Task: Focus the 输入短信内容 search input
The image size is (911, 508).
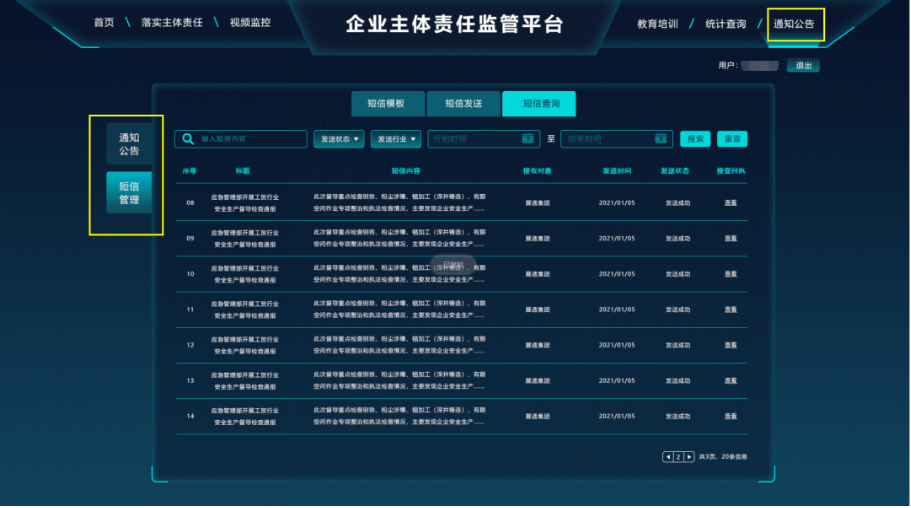Action: 250,139
